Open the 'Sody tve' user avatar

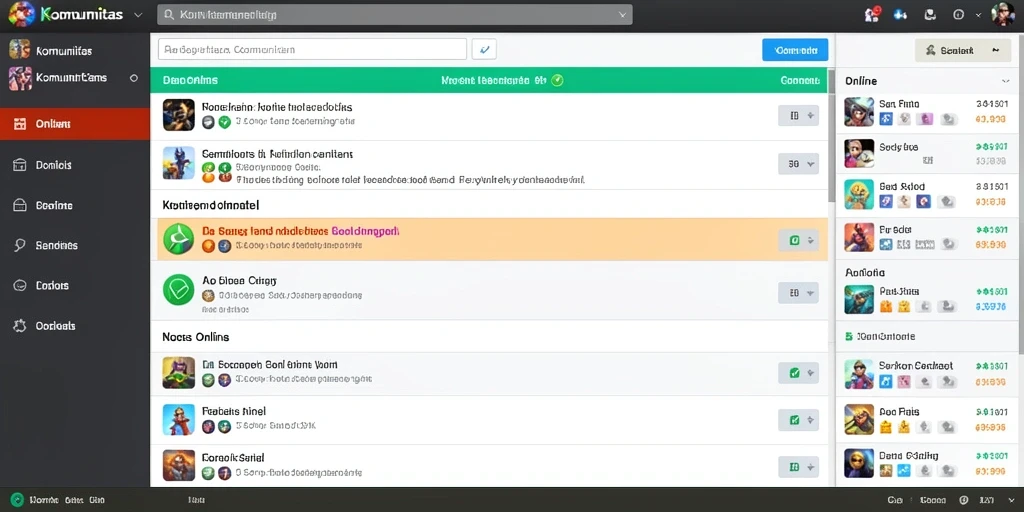859,153
